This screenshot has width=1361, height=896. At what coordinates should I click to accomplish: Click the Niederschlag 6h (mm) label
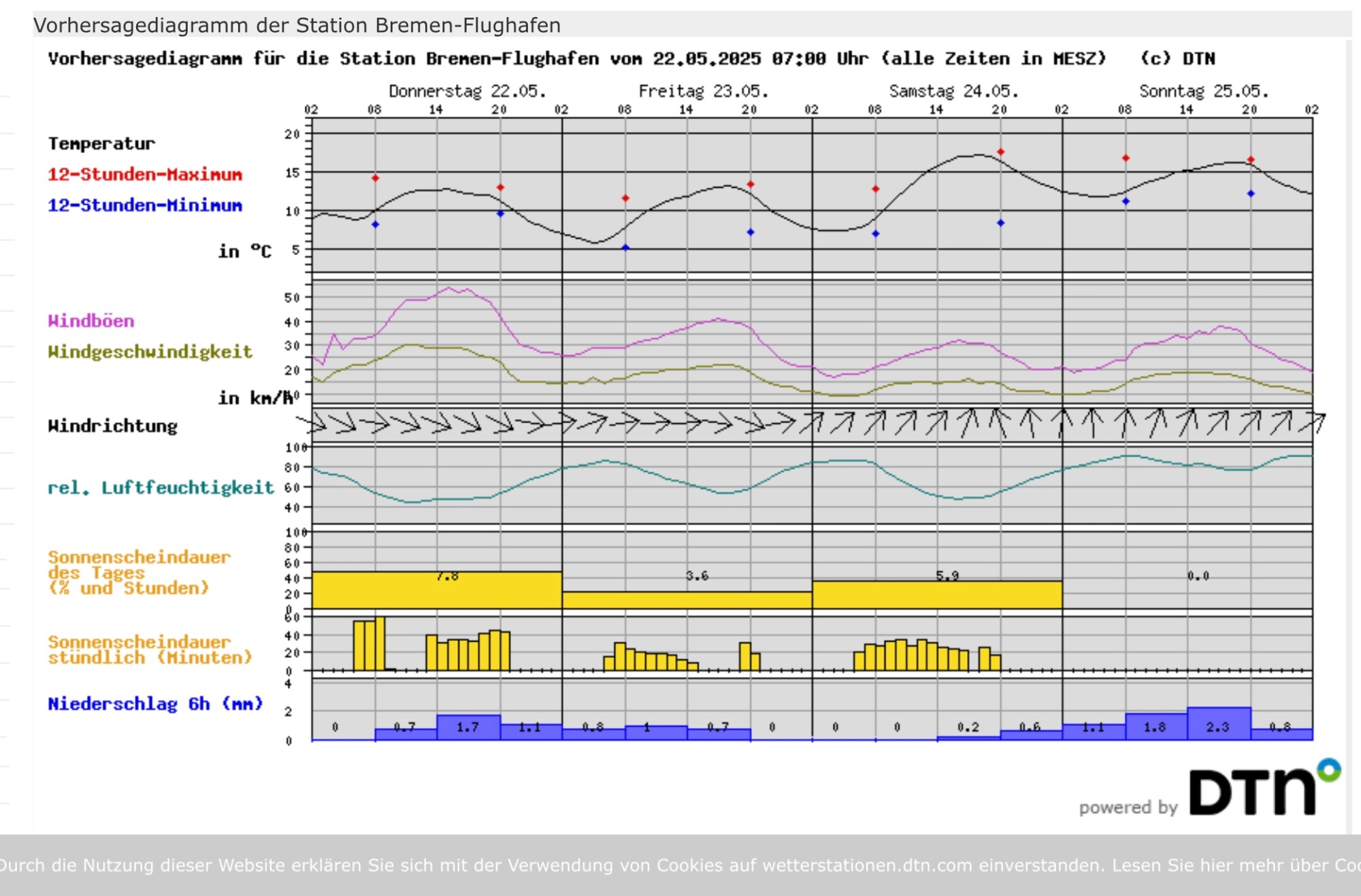[x=155, y=703]
